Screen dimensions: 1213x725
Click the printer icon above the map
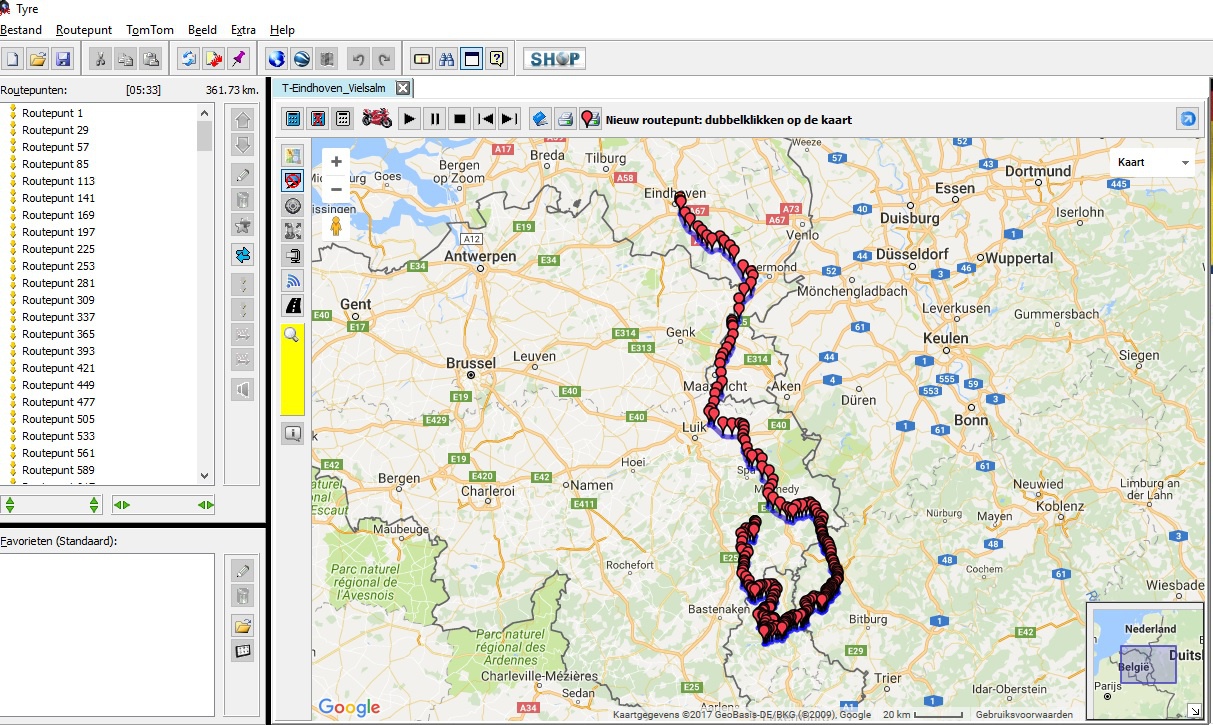[x=565, y=119]
